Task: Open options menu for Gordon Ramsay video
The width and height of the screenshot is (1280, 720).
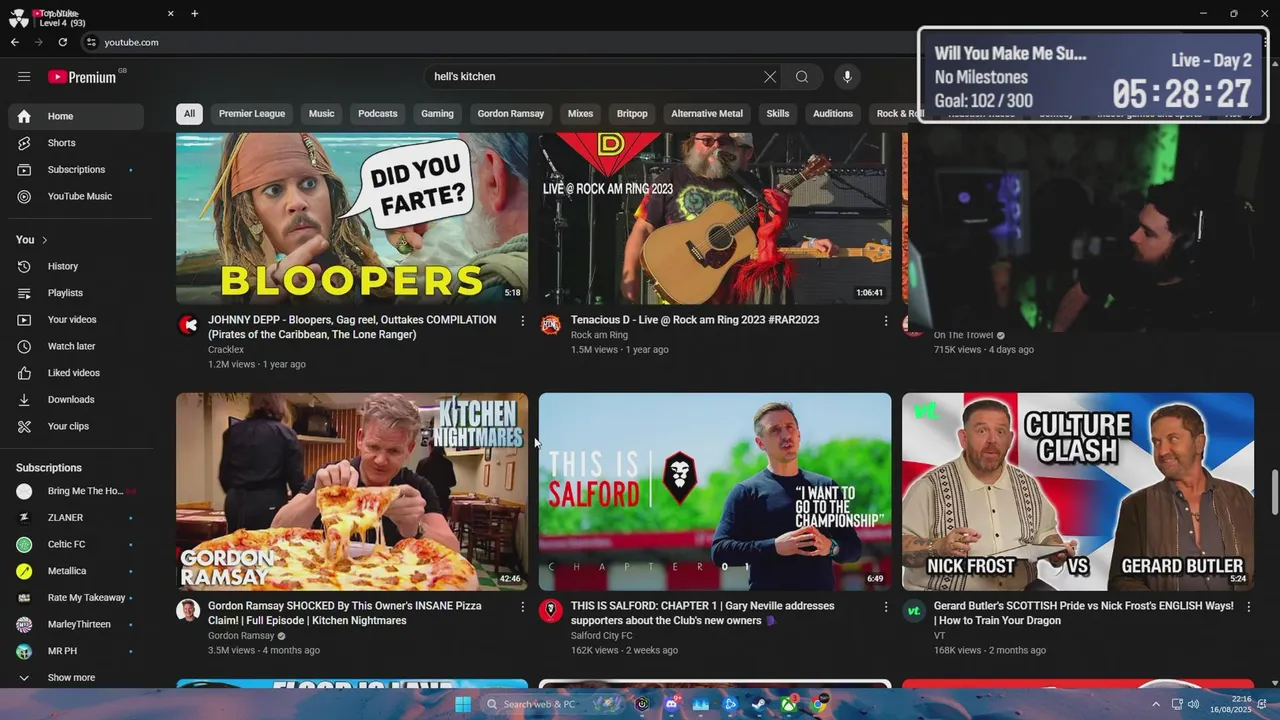Action: coord(522,607)
